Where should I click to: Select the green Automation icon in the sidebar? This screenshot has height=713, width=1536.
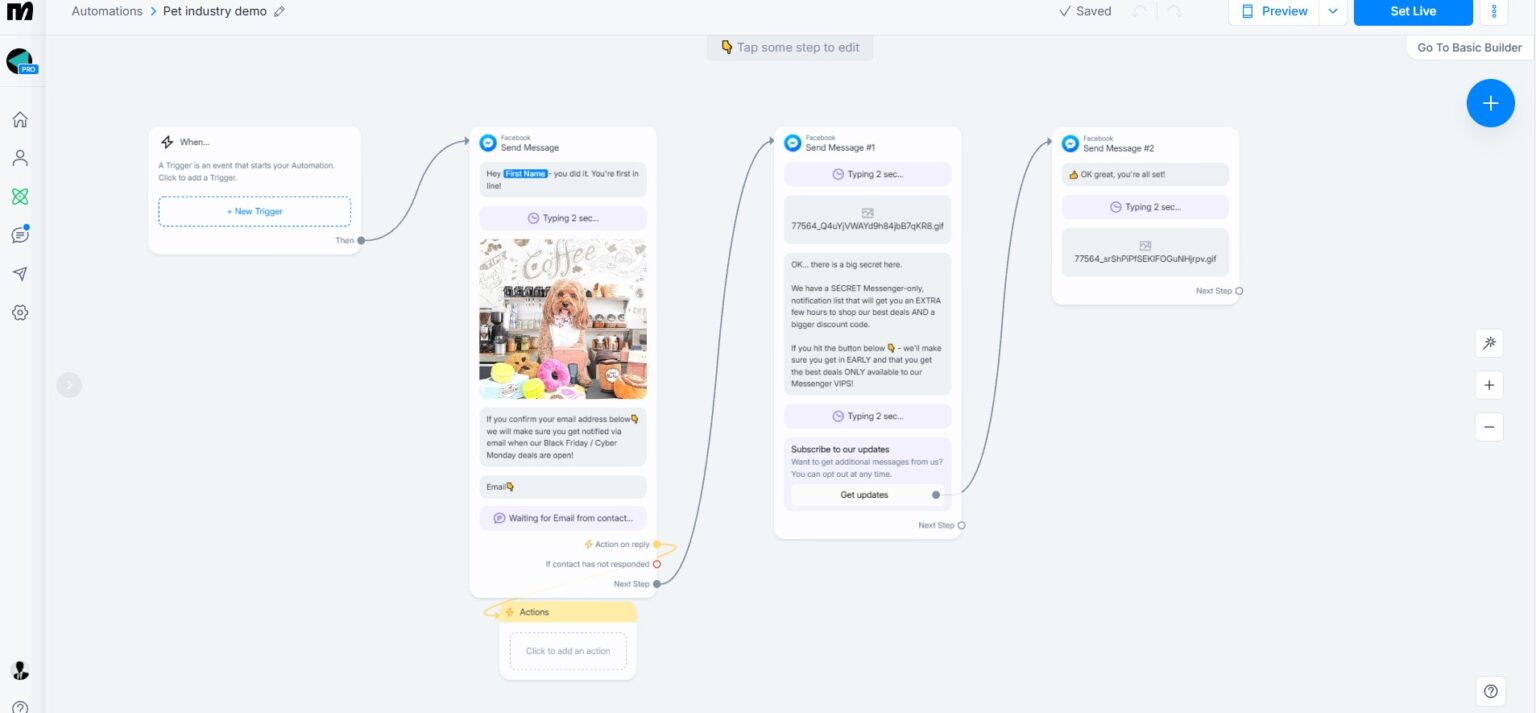point(19,196)
